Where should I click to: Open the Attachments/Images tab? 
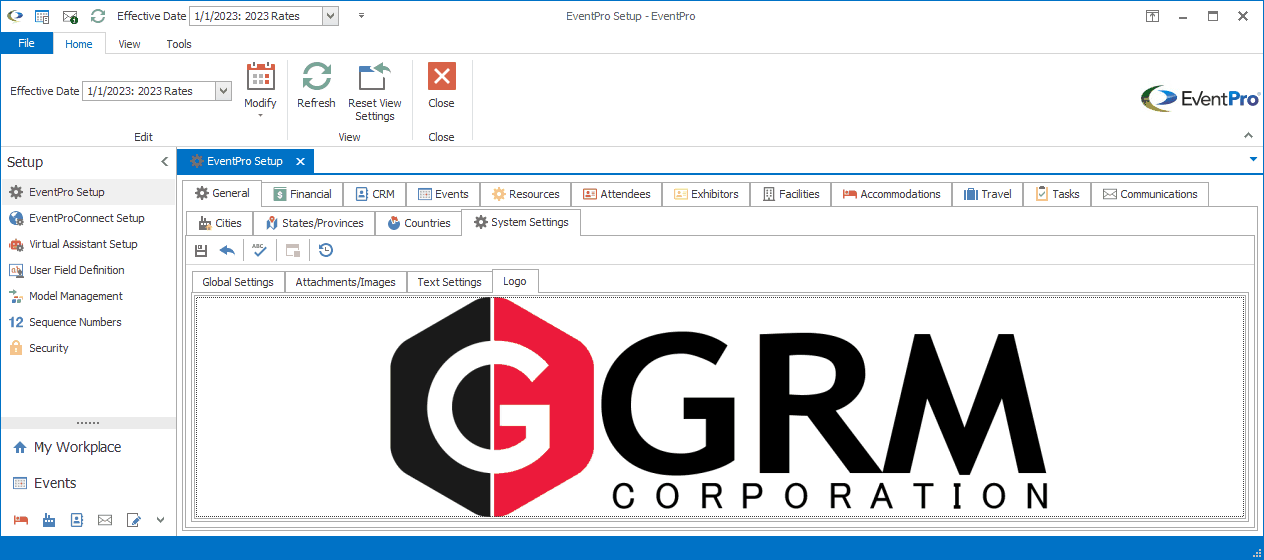(x=346, y=282)
